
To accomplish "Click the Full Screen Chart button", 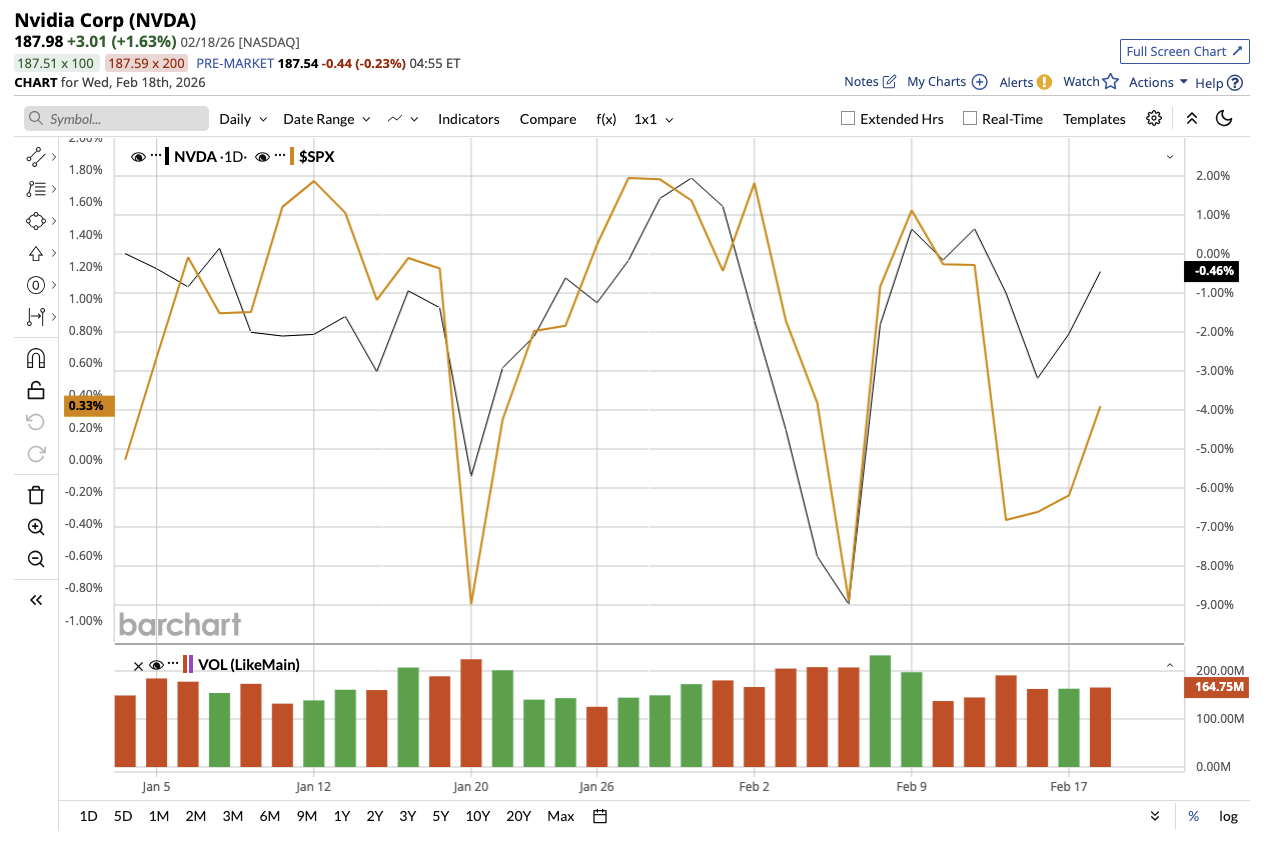I will 1185,51.
